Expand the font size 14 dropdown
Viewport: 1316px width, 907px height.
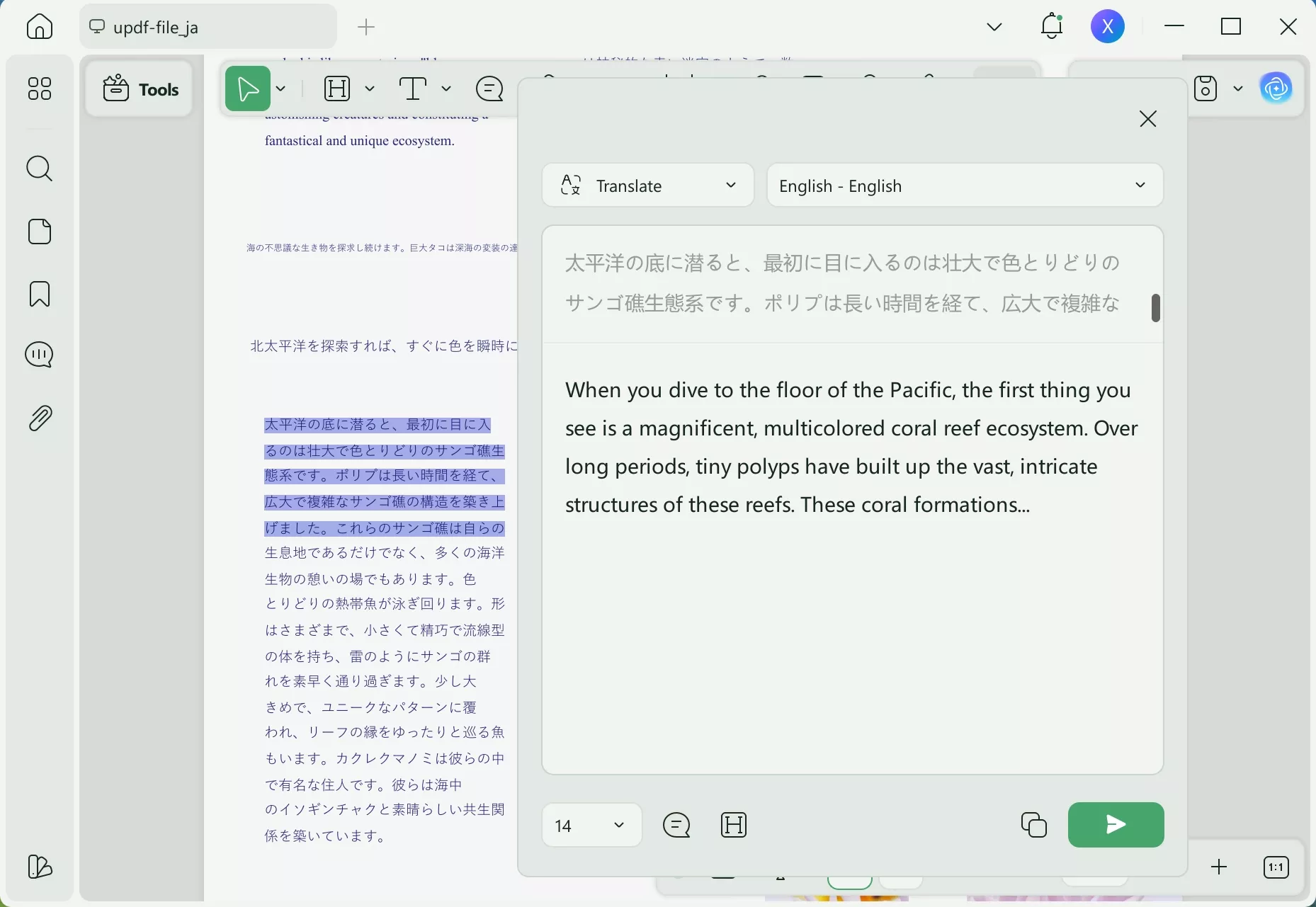point(592,825)
